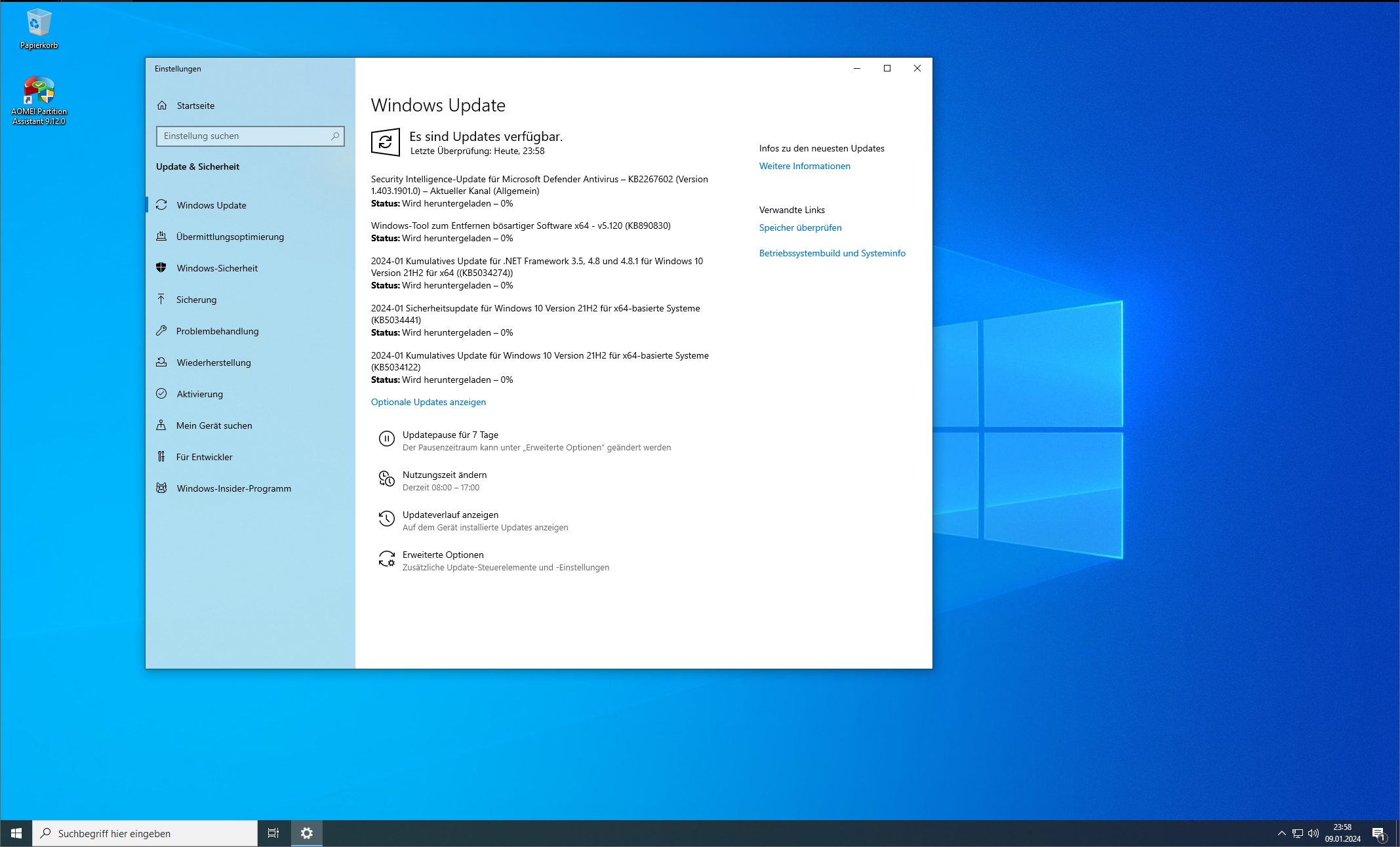Open Weitere Informationen link

[x=805, y=167]
